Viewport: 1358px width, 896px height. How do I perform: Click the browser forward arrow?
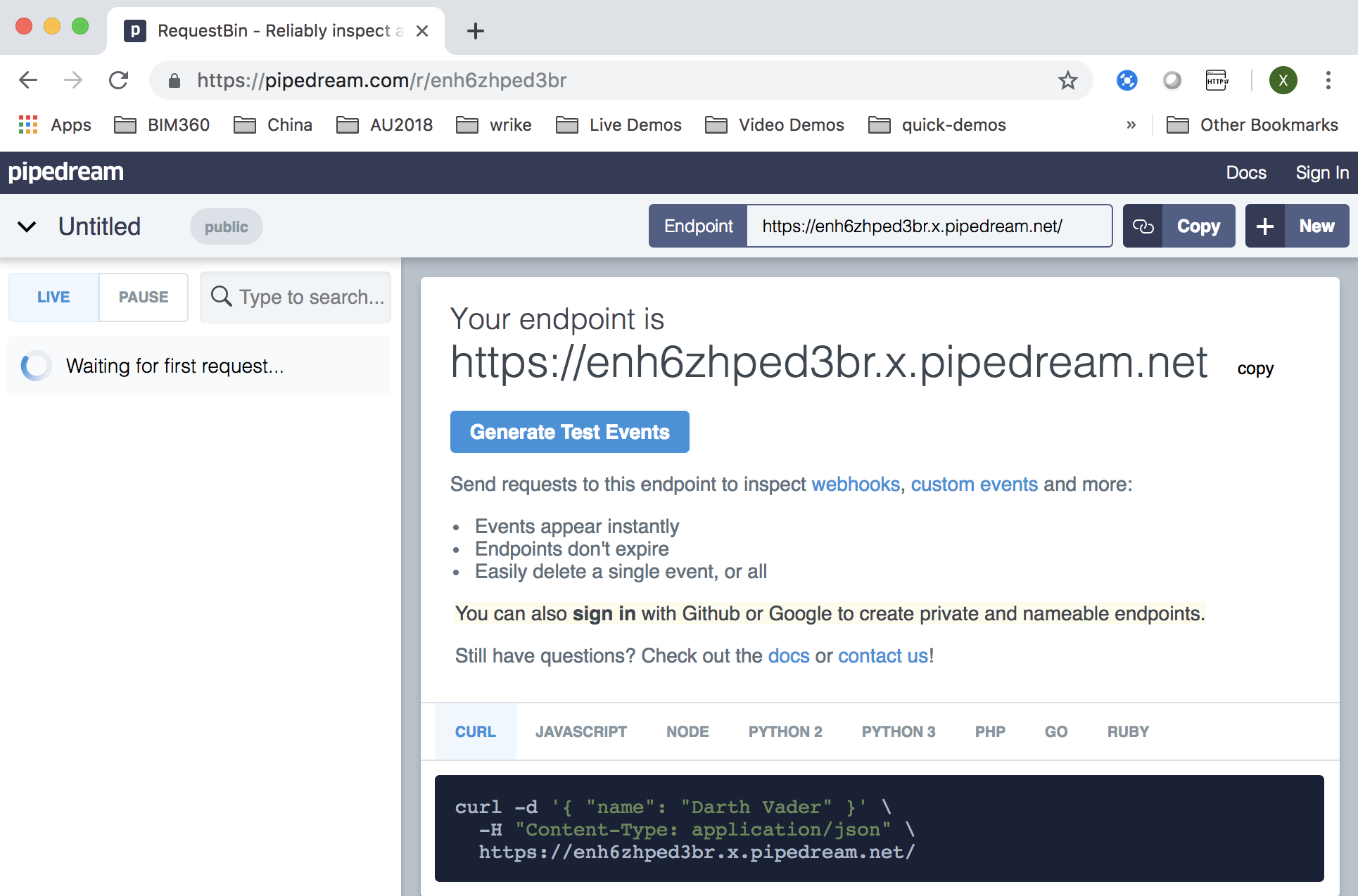pos(72,80)
